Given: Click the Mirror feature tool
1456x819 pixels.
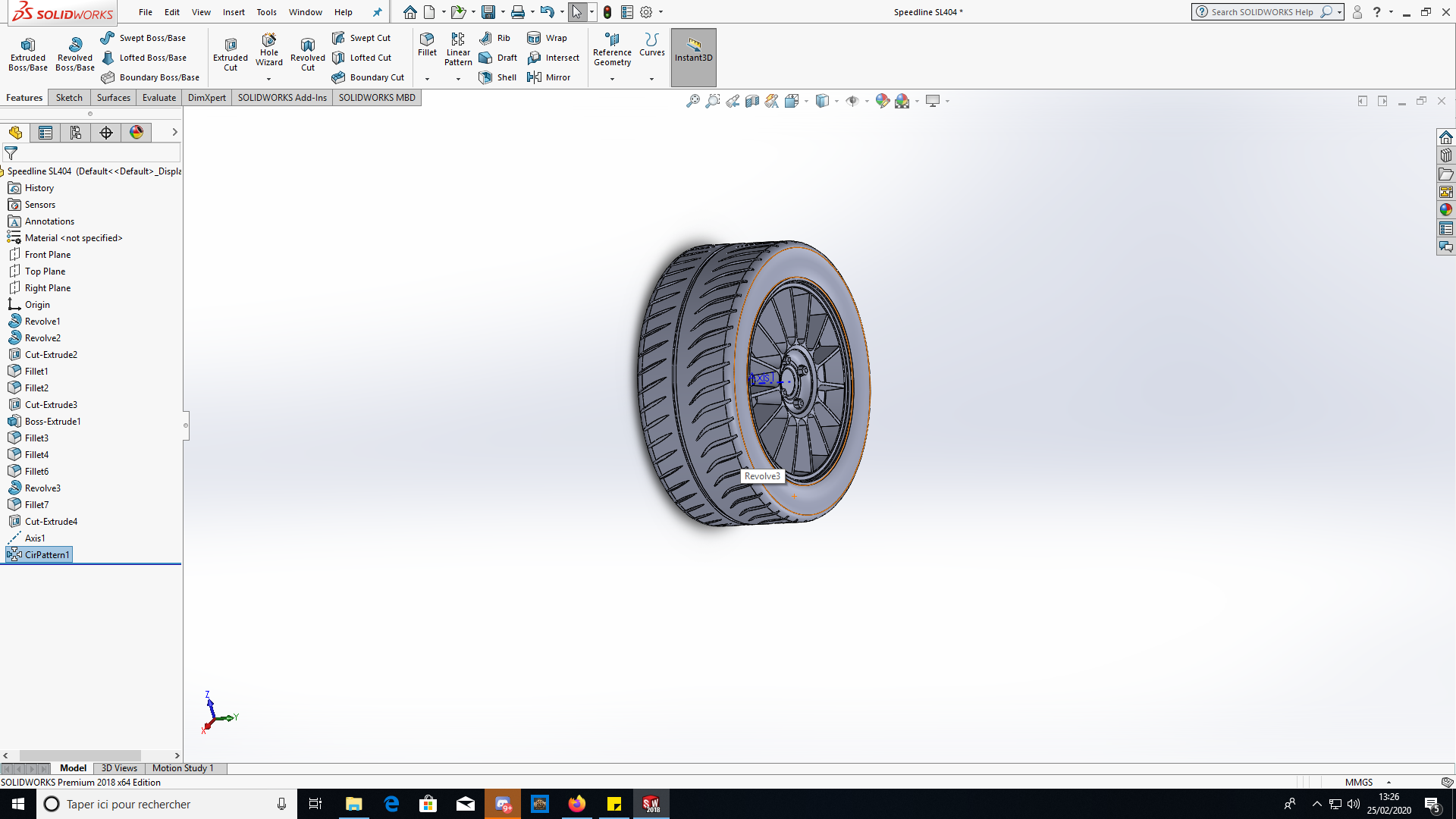Looking at the screenshot, I should tap(548, 77).
